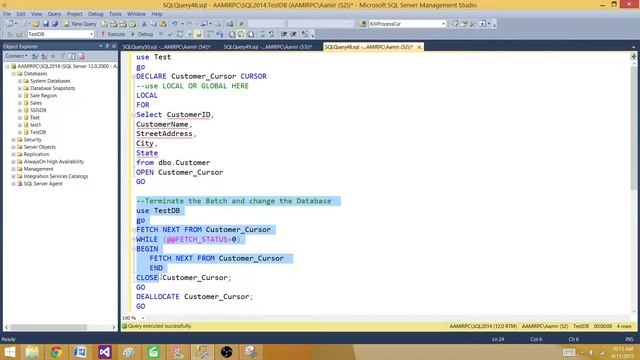
Task: Open the Project menu
Action: click(x=74, y=14)
